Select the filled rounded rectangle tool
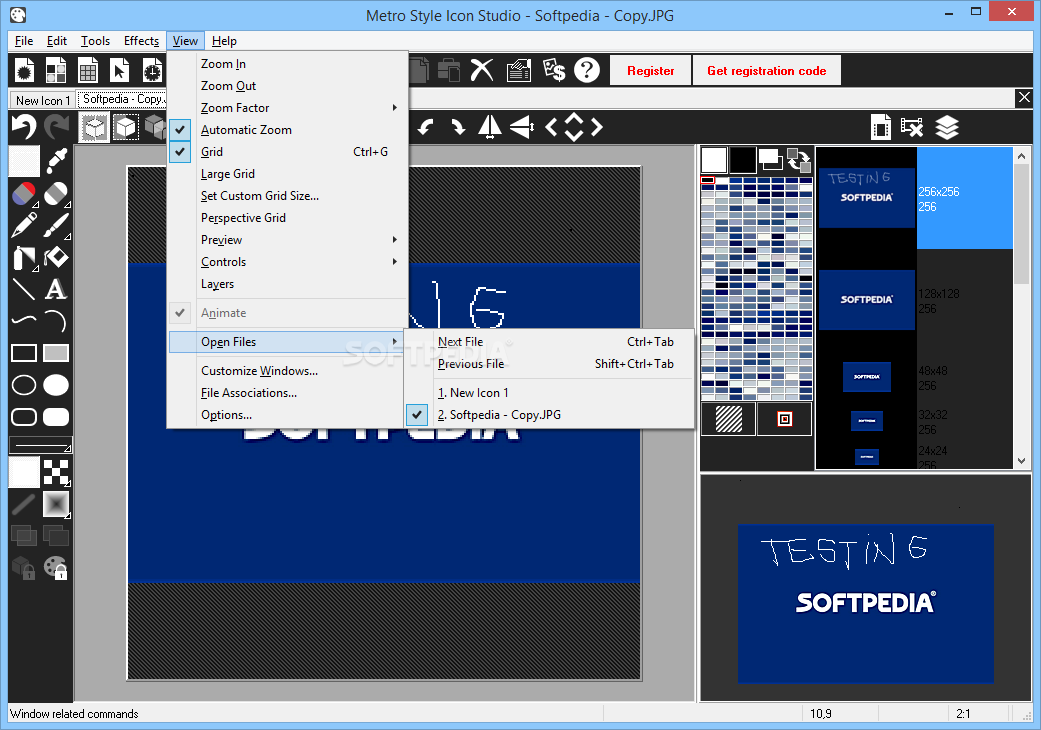Image resolution: width=1041 pixels, height=730 pixels. 56,417
